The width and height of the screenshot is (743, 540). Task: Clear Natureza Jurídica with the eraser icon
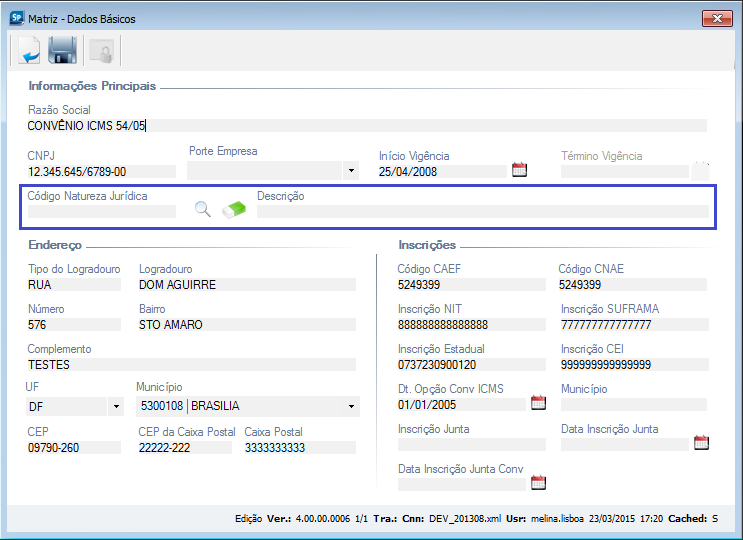[234, 210]
